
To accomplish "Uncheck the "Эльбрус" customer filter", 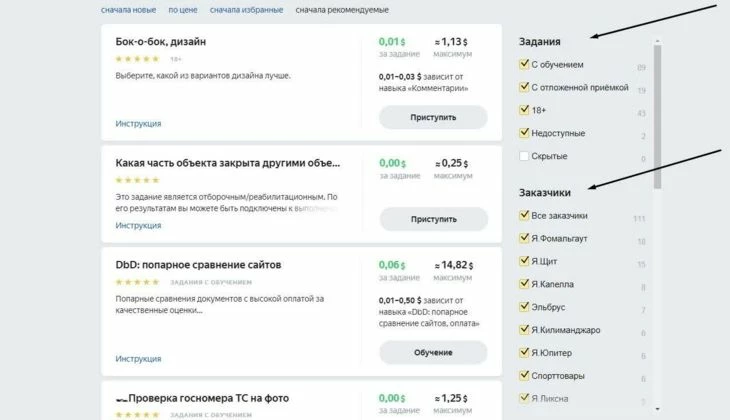I will (x=524, y=306).
